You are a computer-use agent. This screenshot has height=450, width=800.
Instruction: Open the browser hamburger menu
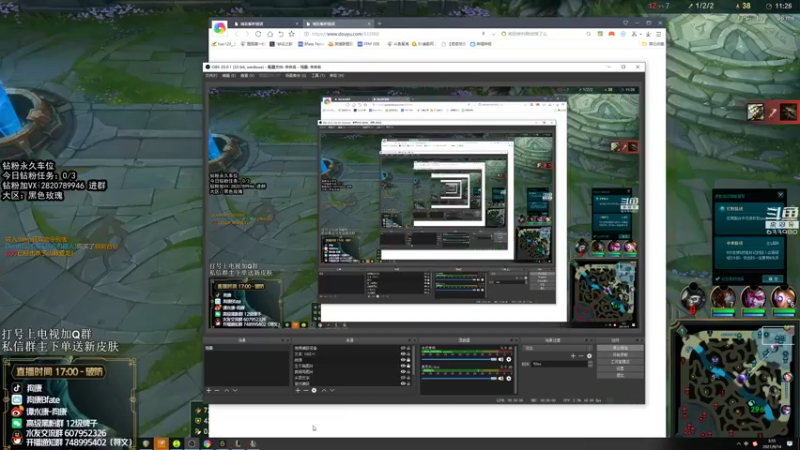[x=658, y=34]
